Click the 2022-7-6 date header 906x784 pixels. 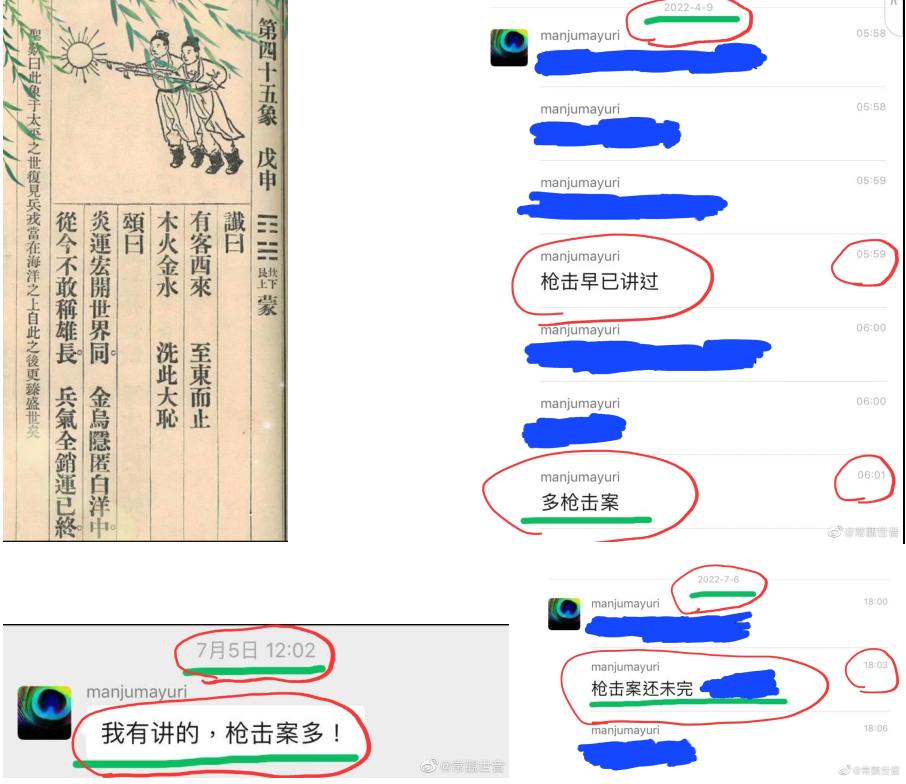coord(718,579)
